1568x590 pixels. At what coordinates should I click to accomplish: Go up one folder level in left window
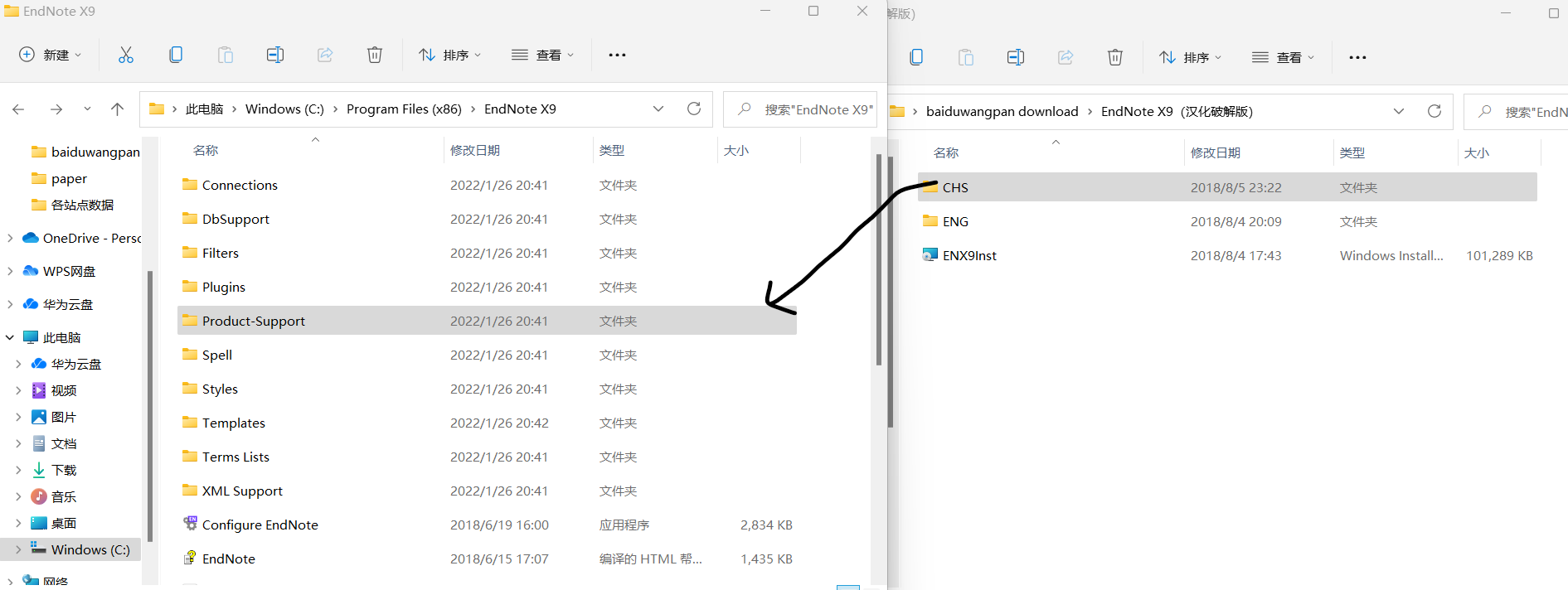click(x=117, y=109)
